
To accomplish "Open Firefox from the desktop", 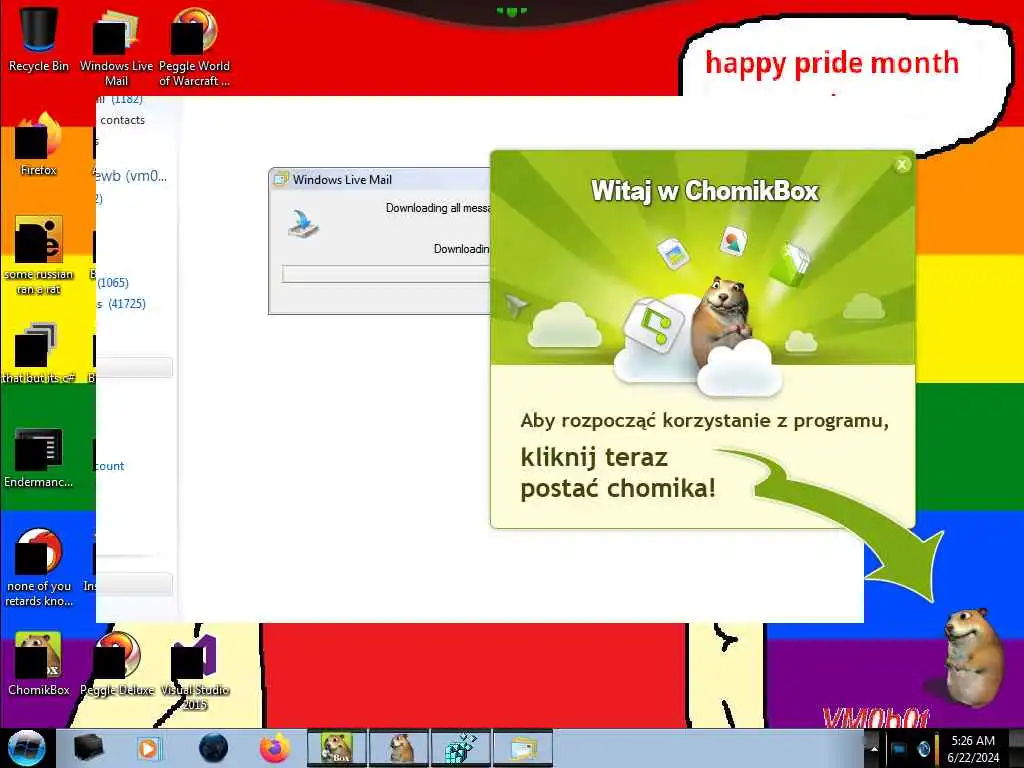I will click(39, 144).
